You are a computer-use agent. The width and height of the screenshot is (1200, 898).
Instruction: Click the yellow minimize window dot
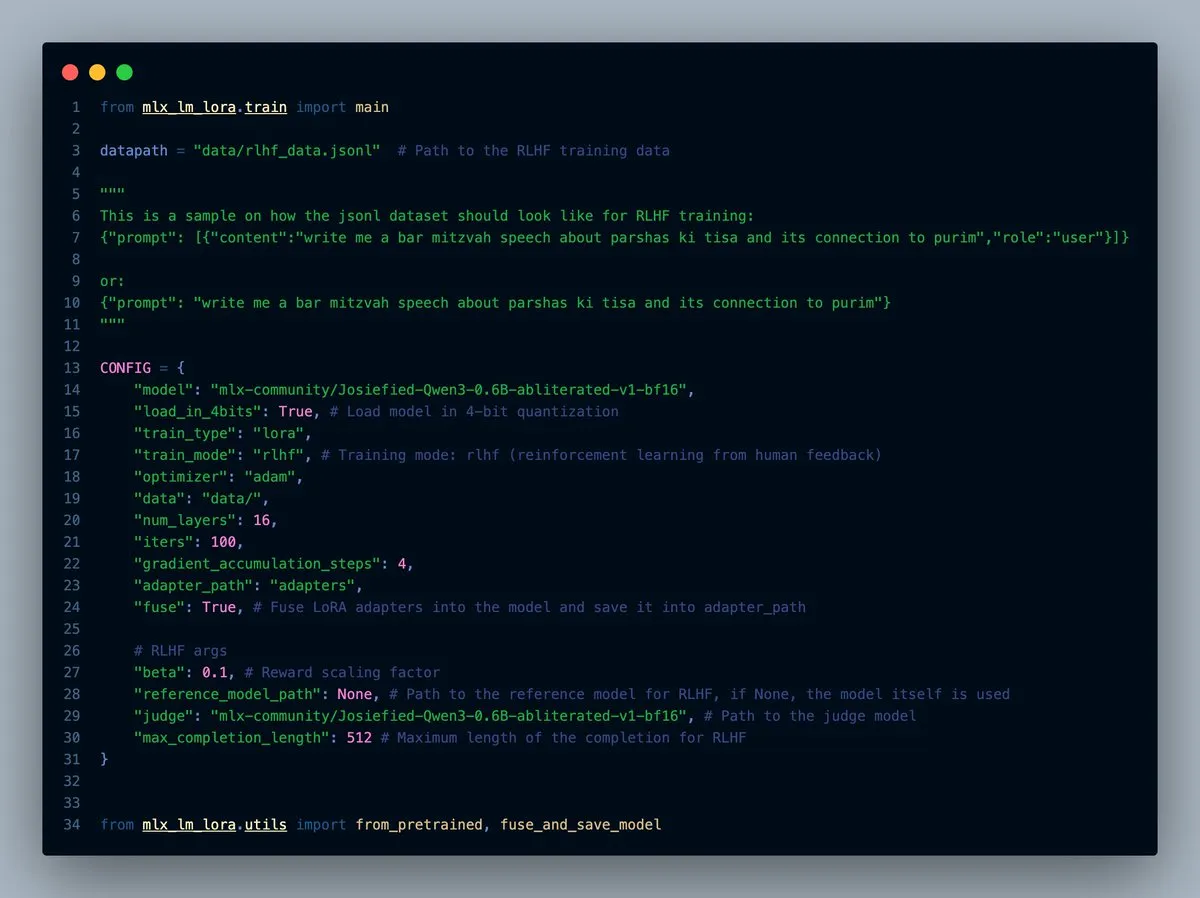97,72
